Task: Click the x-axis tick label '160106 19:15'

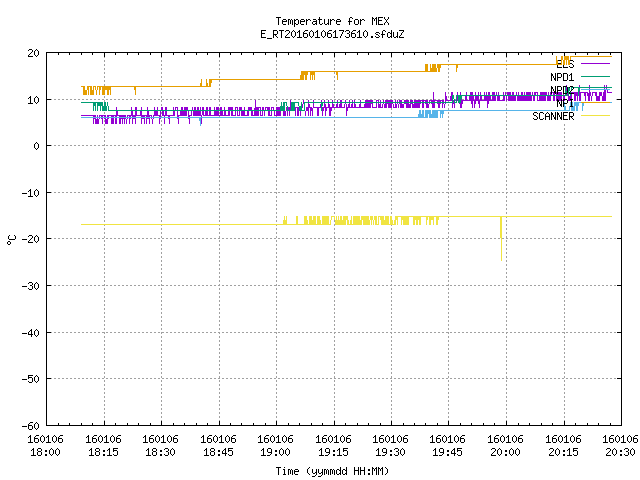Action: point(333,445)
